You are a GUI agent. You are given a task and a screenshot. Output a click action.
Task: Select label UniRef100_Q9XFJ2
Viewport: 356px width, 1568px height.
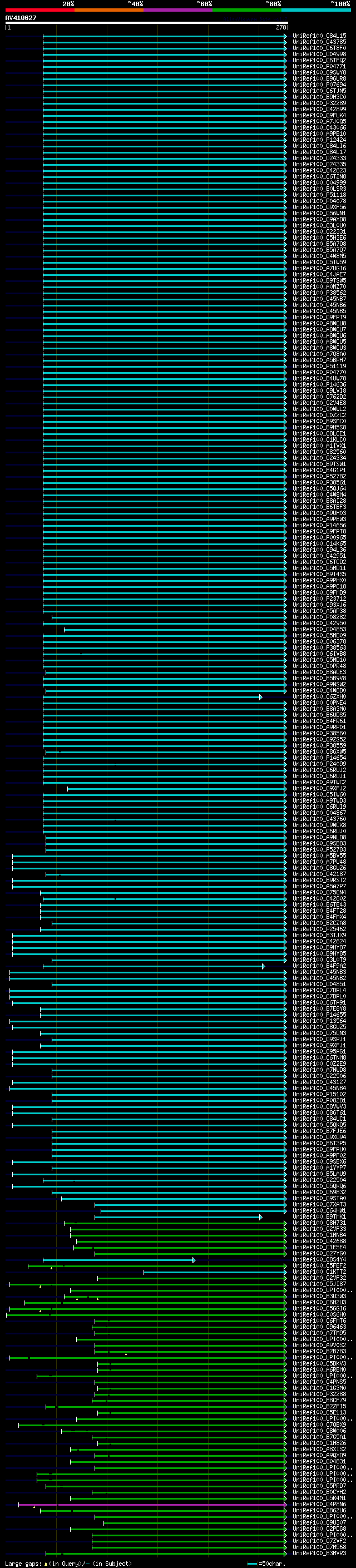319,788
